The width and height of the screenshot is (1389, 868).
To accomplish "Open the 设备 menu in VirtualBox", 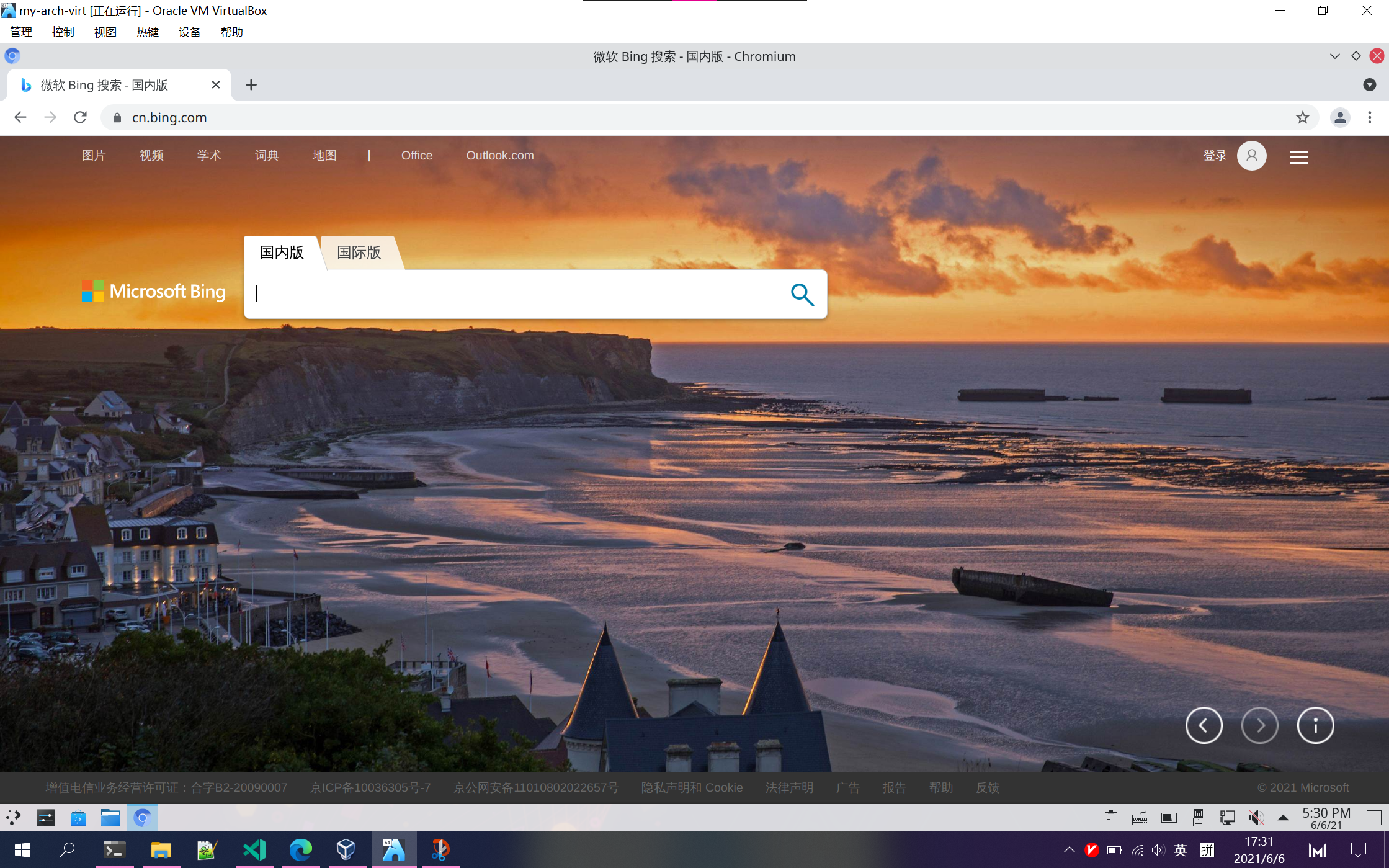I will (189, 32).
